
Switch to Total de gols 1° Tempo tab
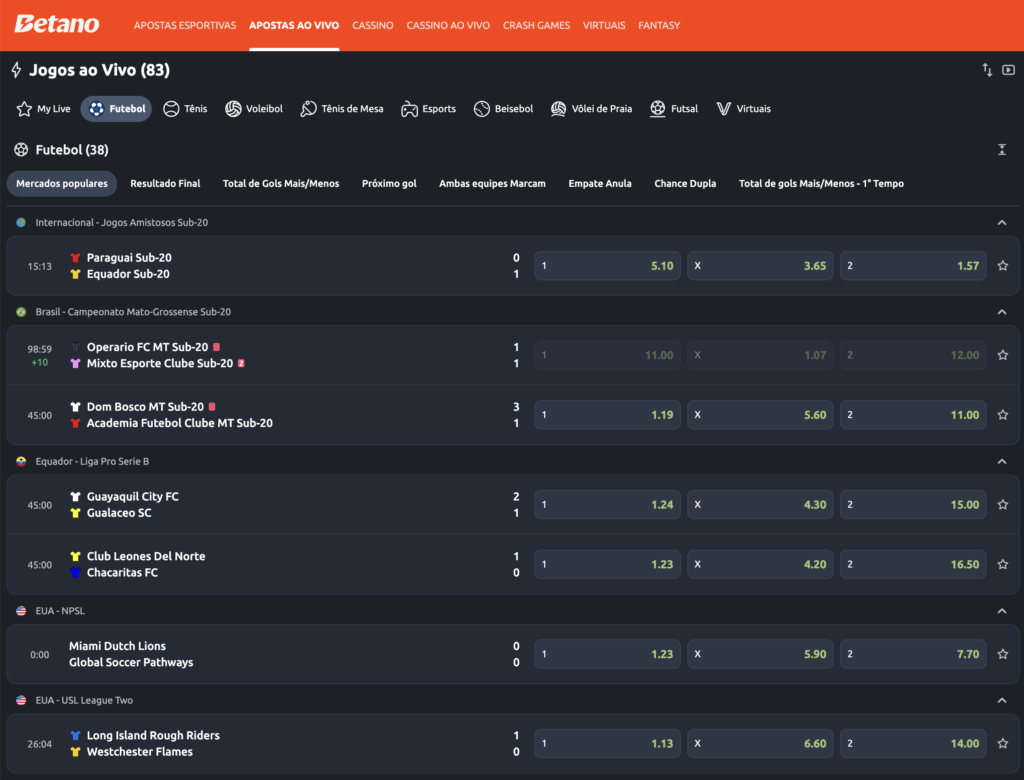coord(821,184)
